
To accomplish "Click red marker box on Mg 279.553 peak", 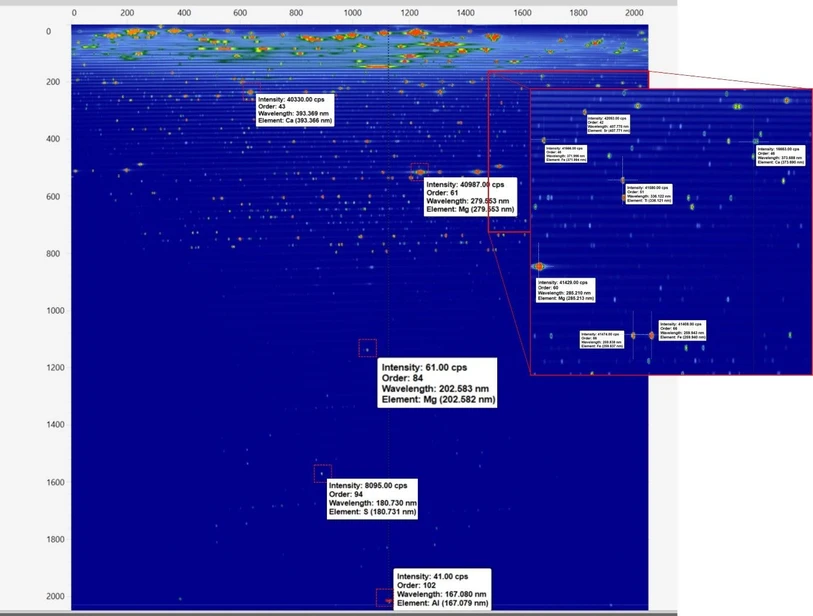I will point(419,170).
